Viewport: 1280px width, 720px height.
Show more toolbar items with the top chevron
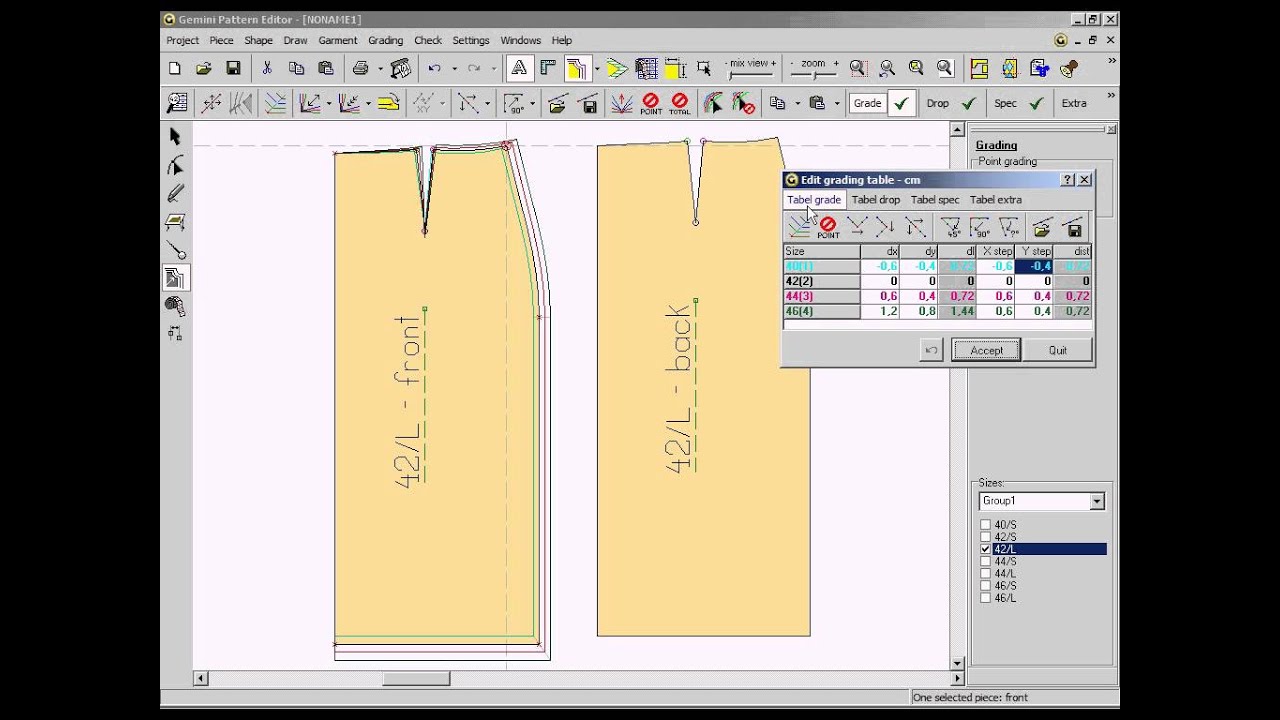click(1112, 62)
